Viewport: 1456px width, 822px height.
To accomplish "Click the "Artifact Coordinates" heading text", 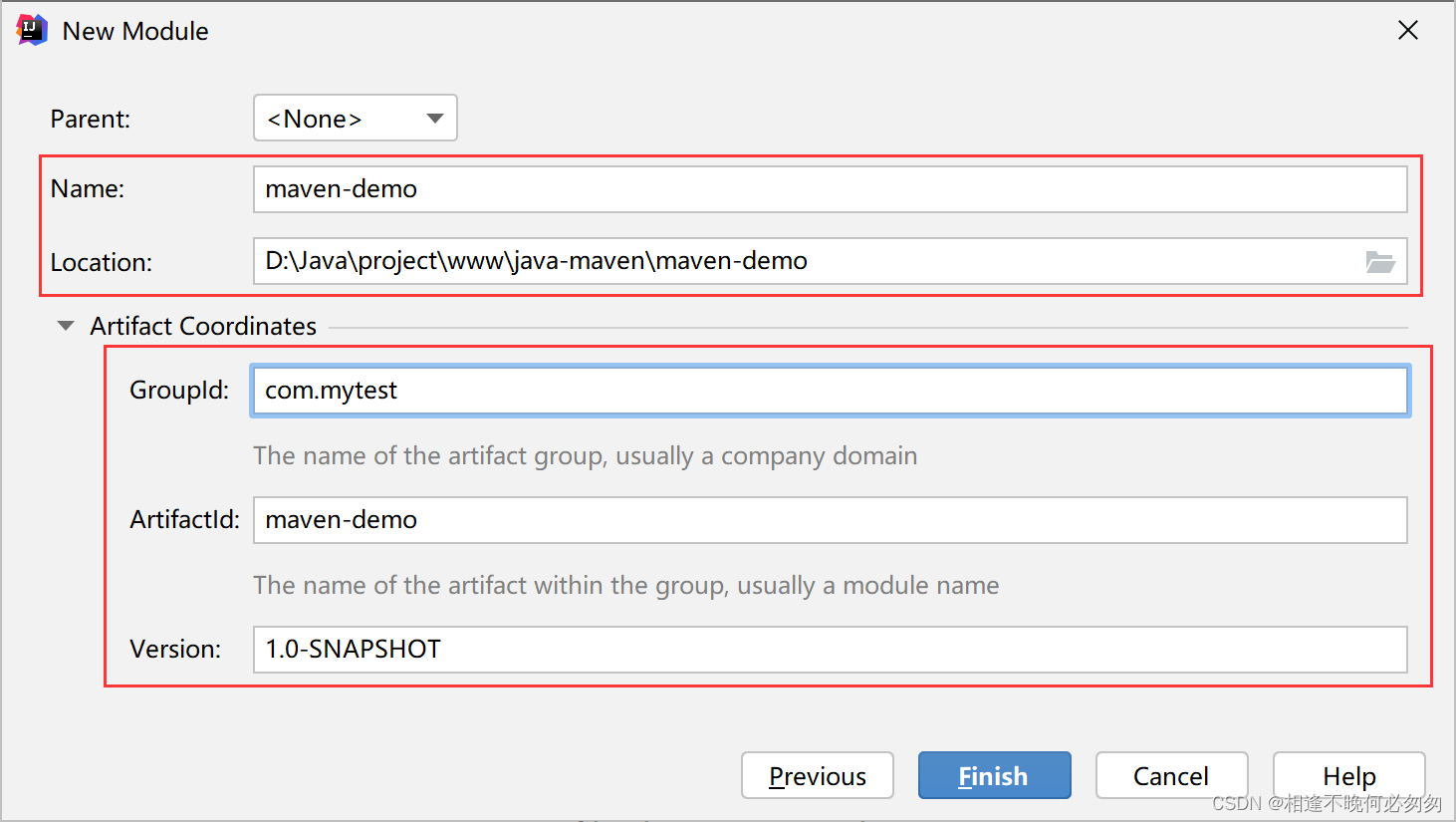I will tap(203, 326).
